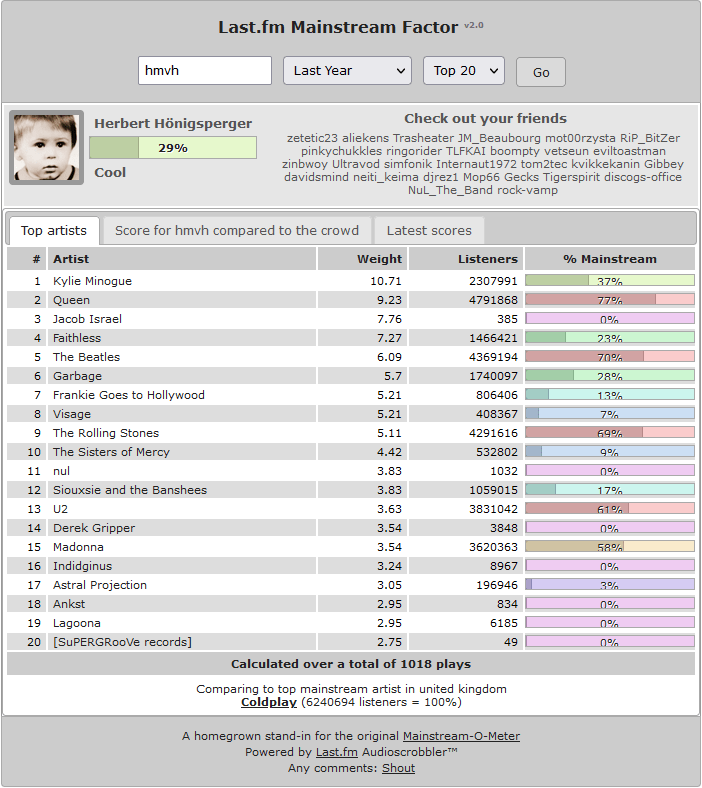Click the Listeners column header
702x788 pixels.
point(466,259)
